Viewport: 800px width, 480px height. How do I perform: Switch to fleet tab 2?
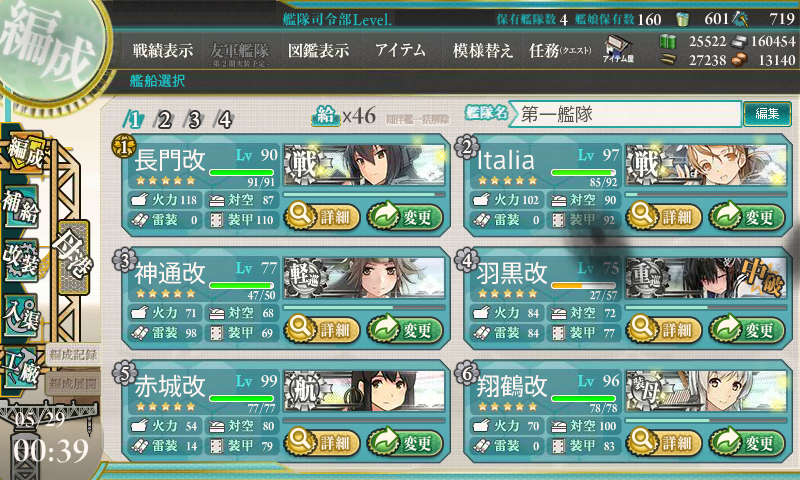[163, 120]
